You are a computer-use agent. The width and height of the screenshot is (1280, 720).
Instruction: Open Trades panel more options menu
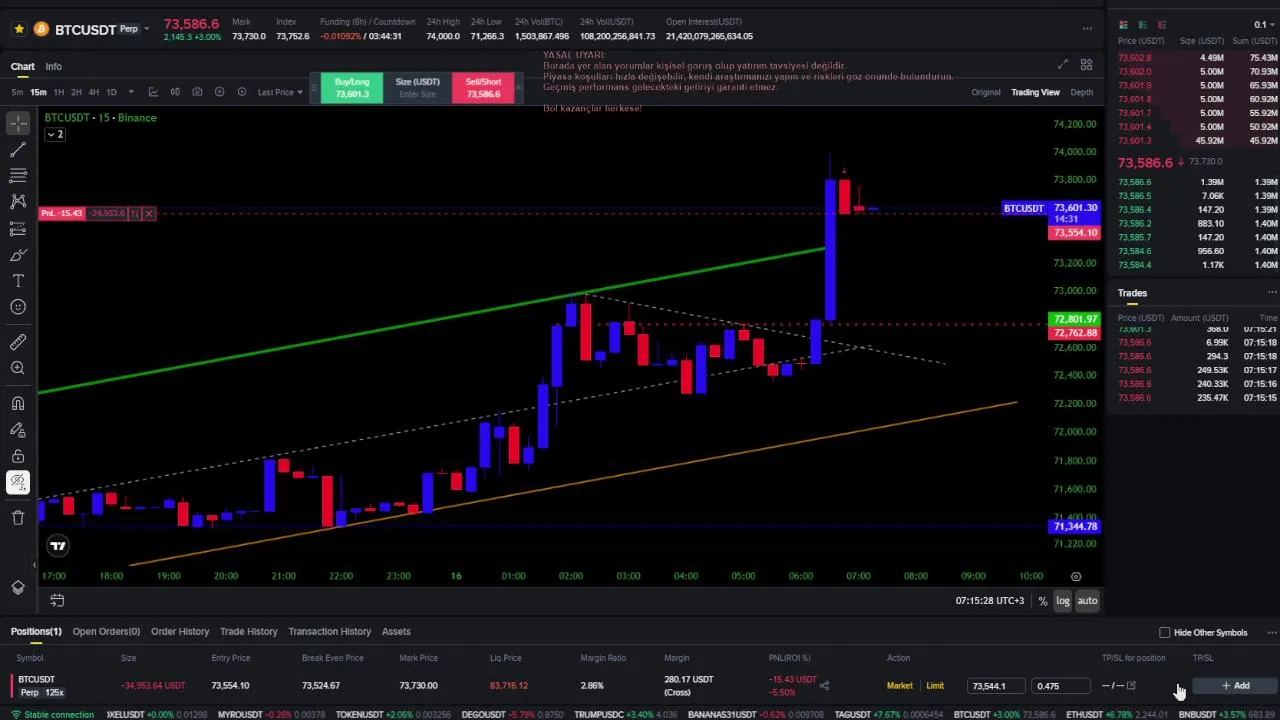pos(1271,293)
